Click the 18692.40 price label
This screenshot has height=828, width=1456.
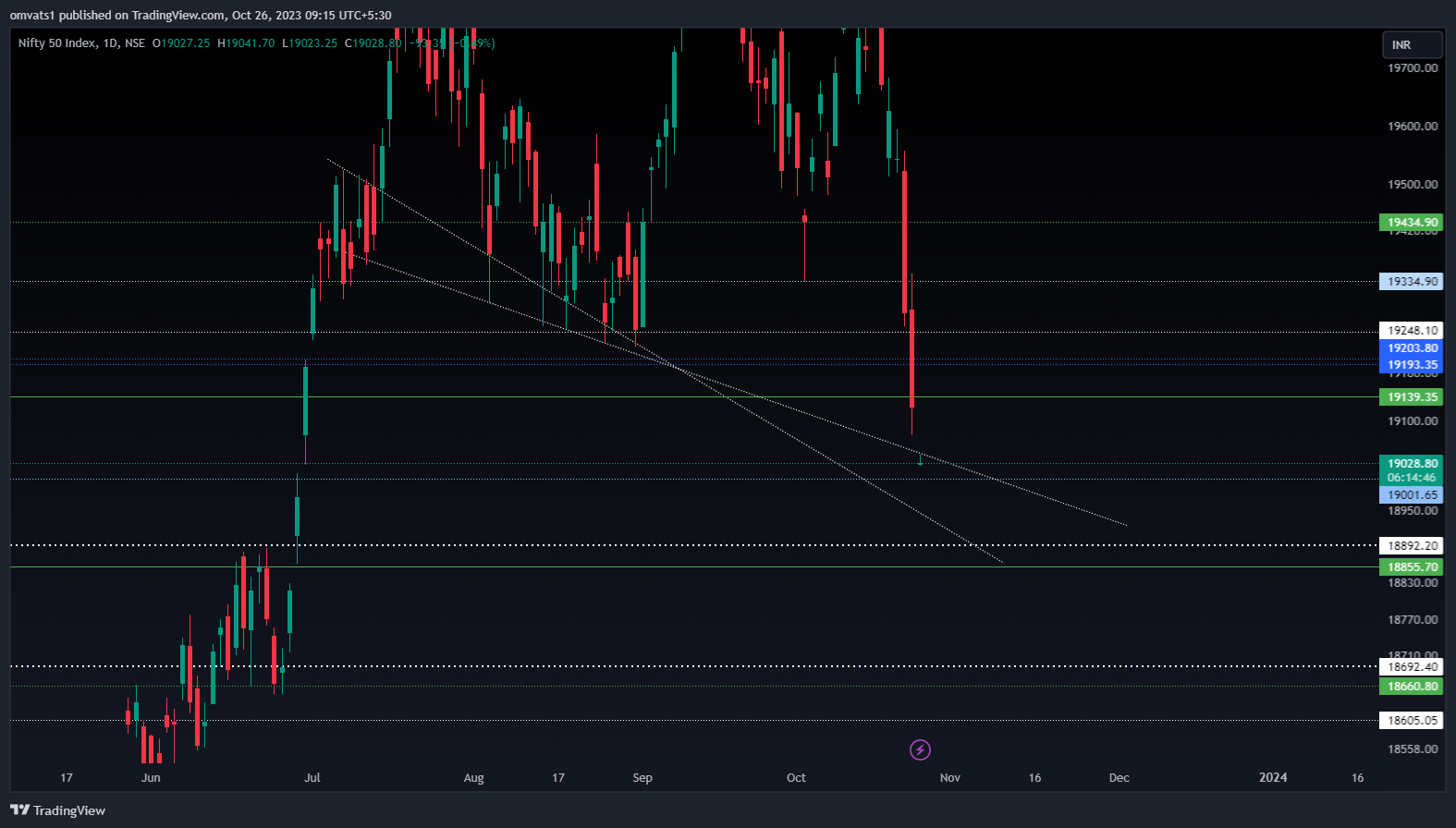pyautogui.click(x=1412, y=667)
